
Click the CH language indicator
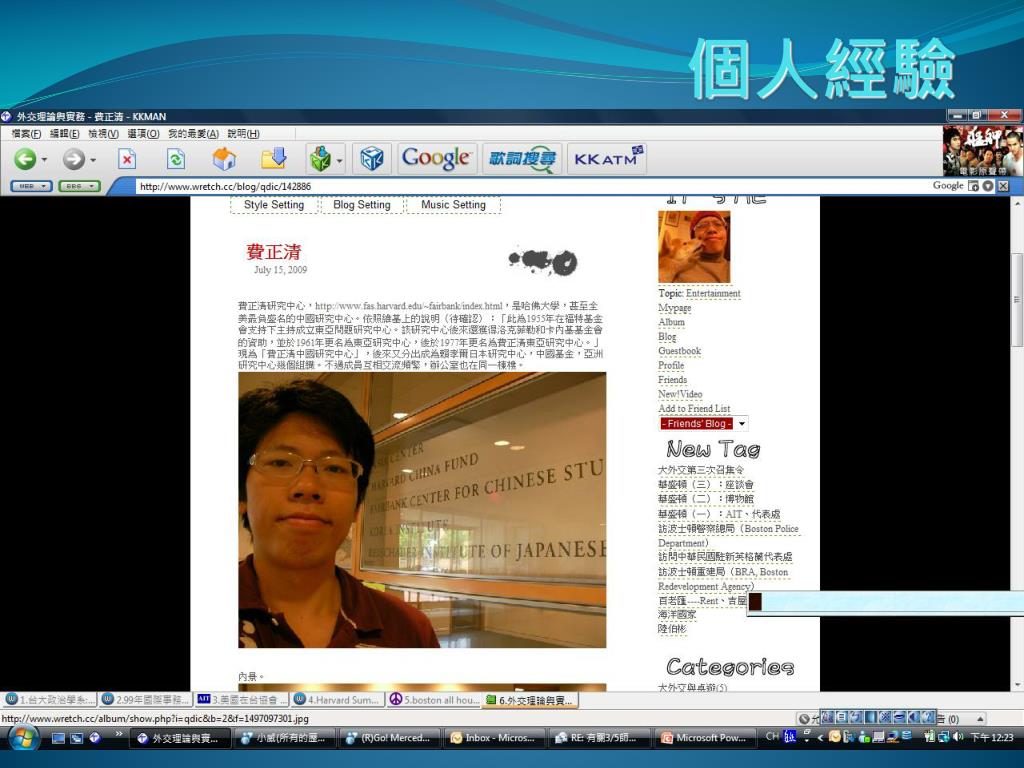point(772,737)
